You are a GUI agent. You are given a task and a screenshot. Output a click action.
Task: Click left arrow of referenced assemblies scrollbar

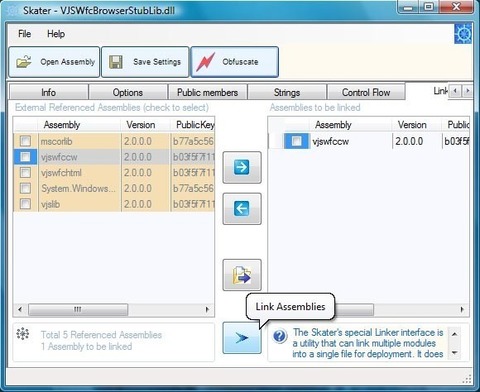tap(20, 310)
